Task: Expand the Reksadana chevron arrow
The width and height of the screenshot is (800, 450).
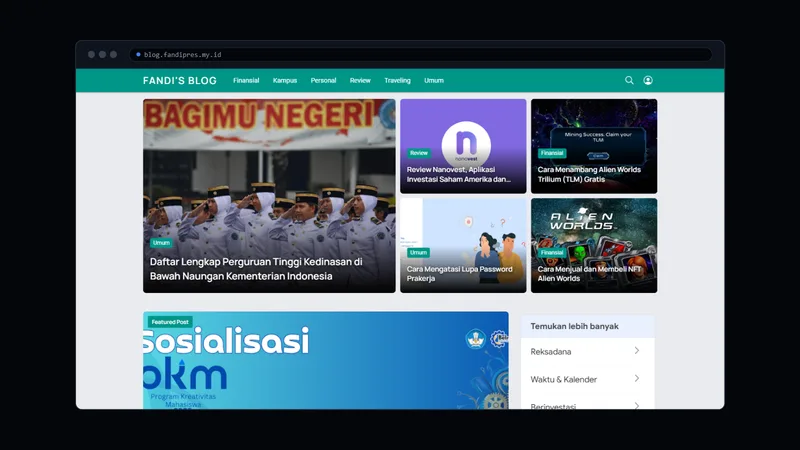Action: [x=637, y=351]
